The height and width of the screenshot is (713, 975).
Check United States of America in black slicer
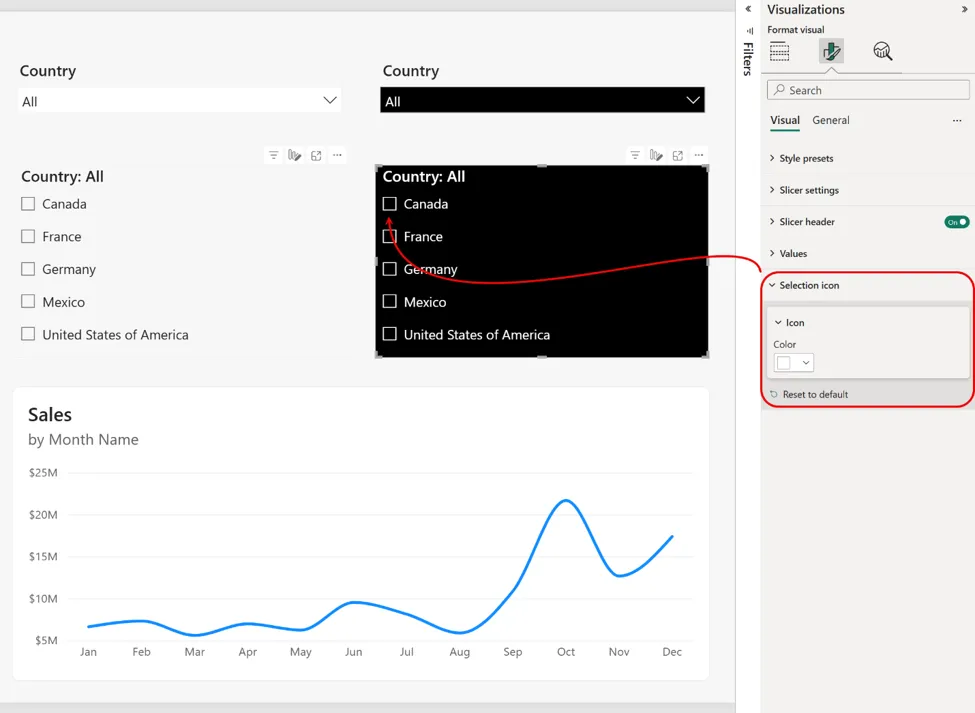pyautogui.click(x=390, y=334)
